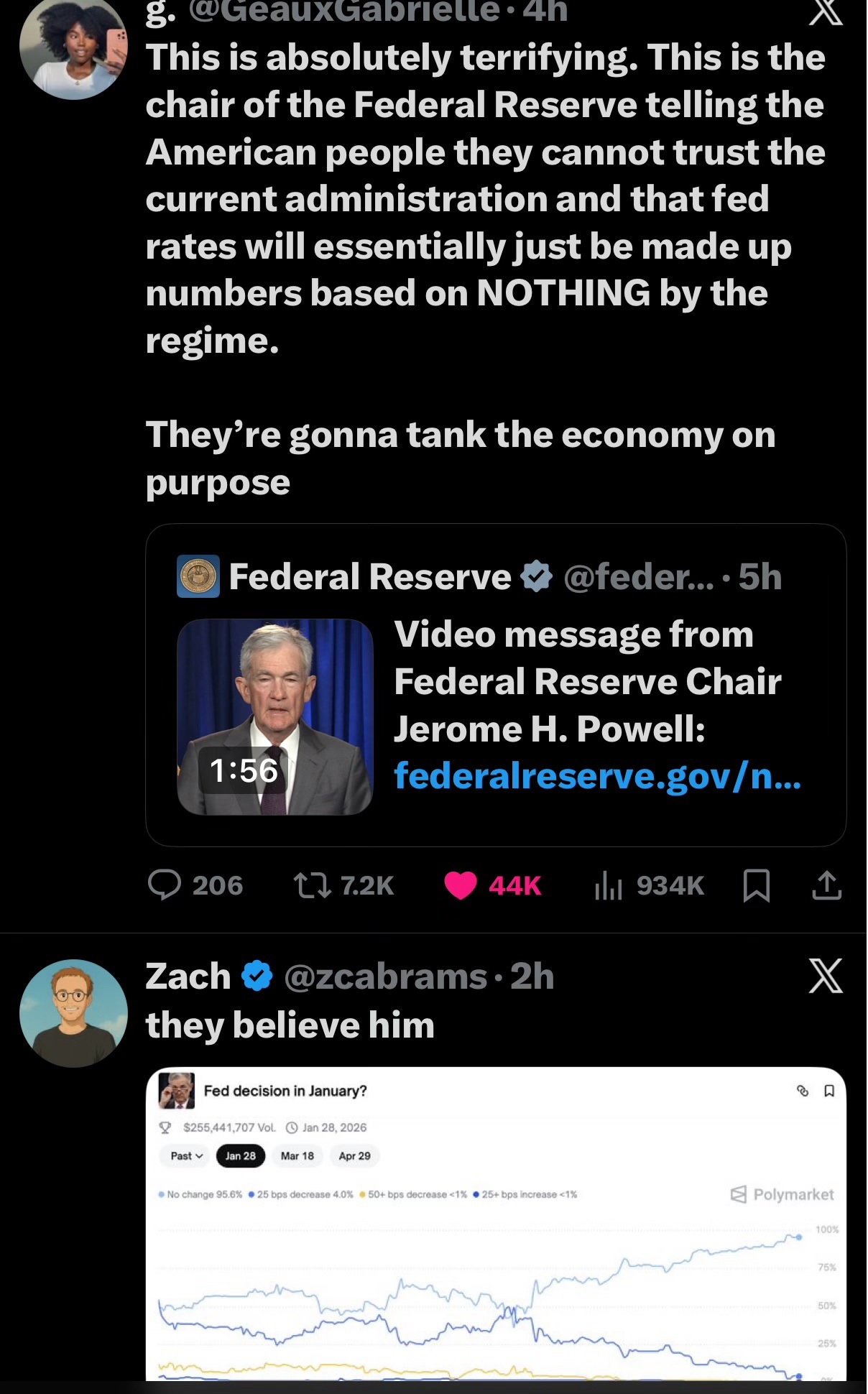This screenshot has width=868, height=1394.
Task: Expand the Past dropdown in Polymarket chart
Action: (x=186, y=1156)
